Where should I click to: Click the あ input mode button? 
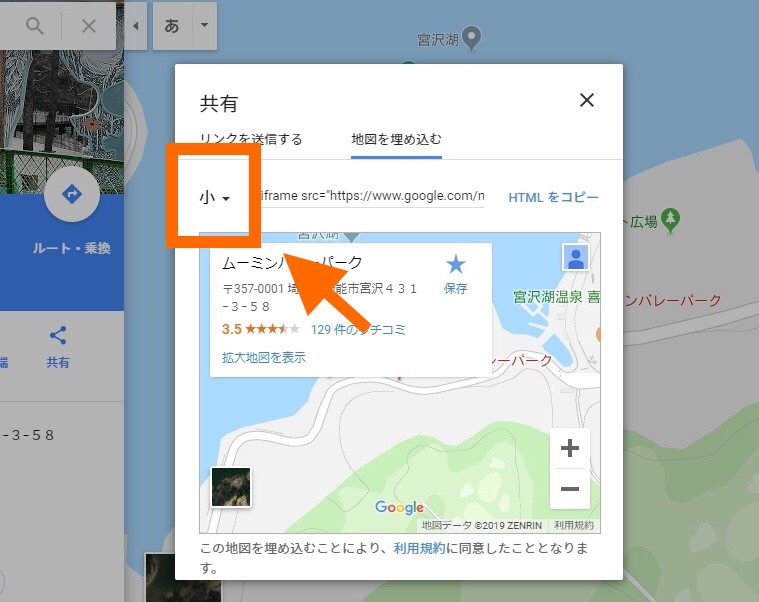172,26
